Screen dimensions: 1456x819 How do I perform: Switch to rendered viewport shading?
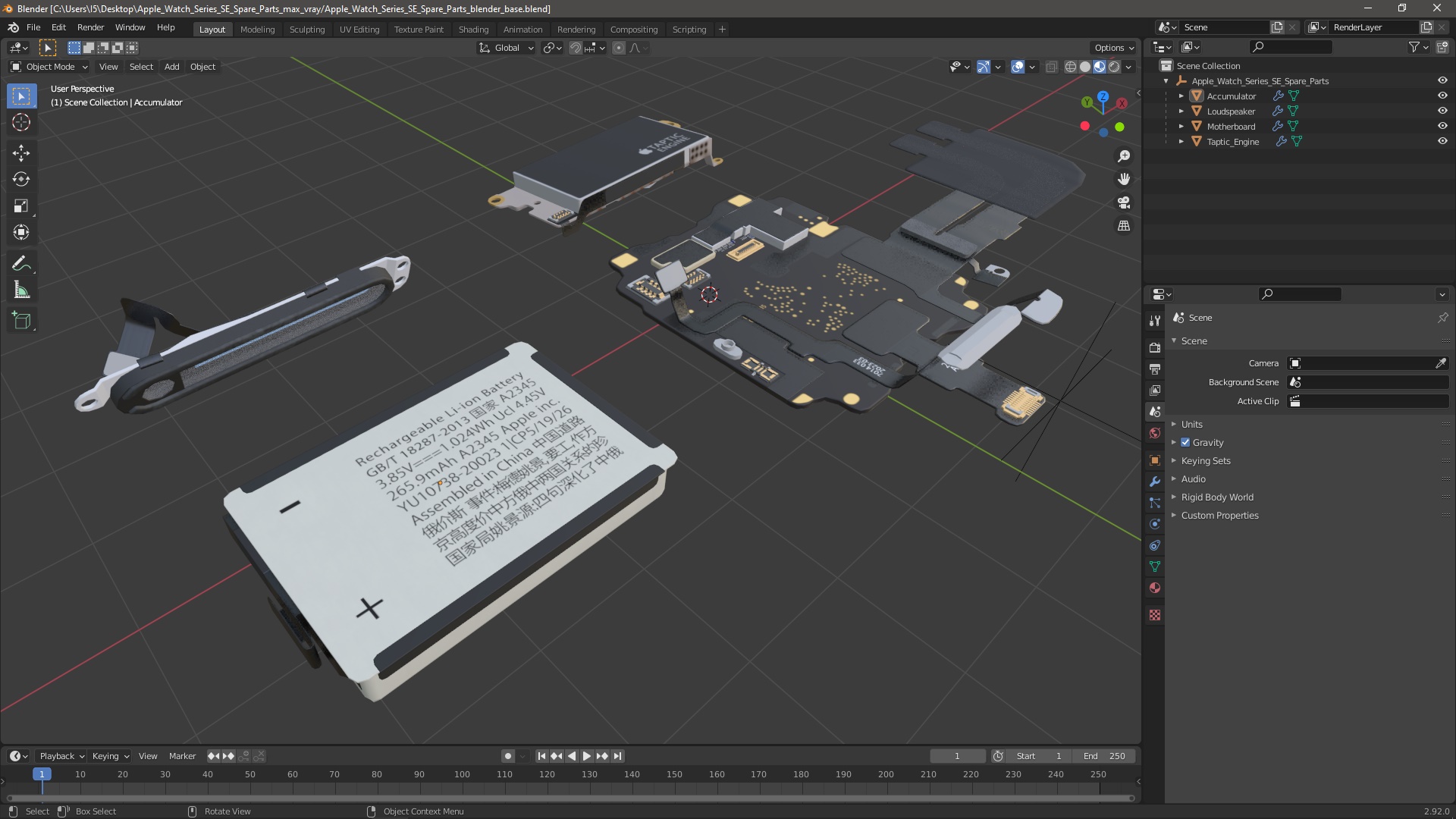click(x=1114, y=67)
